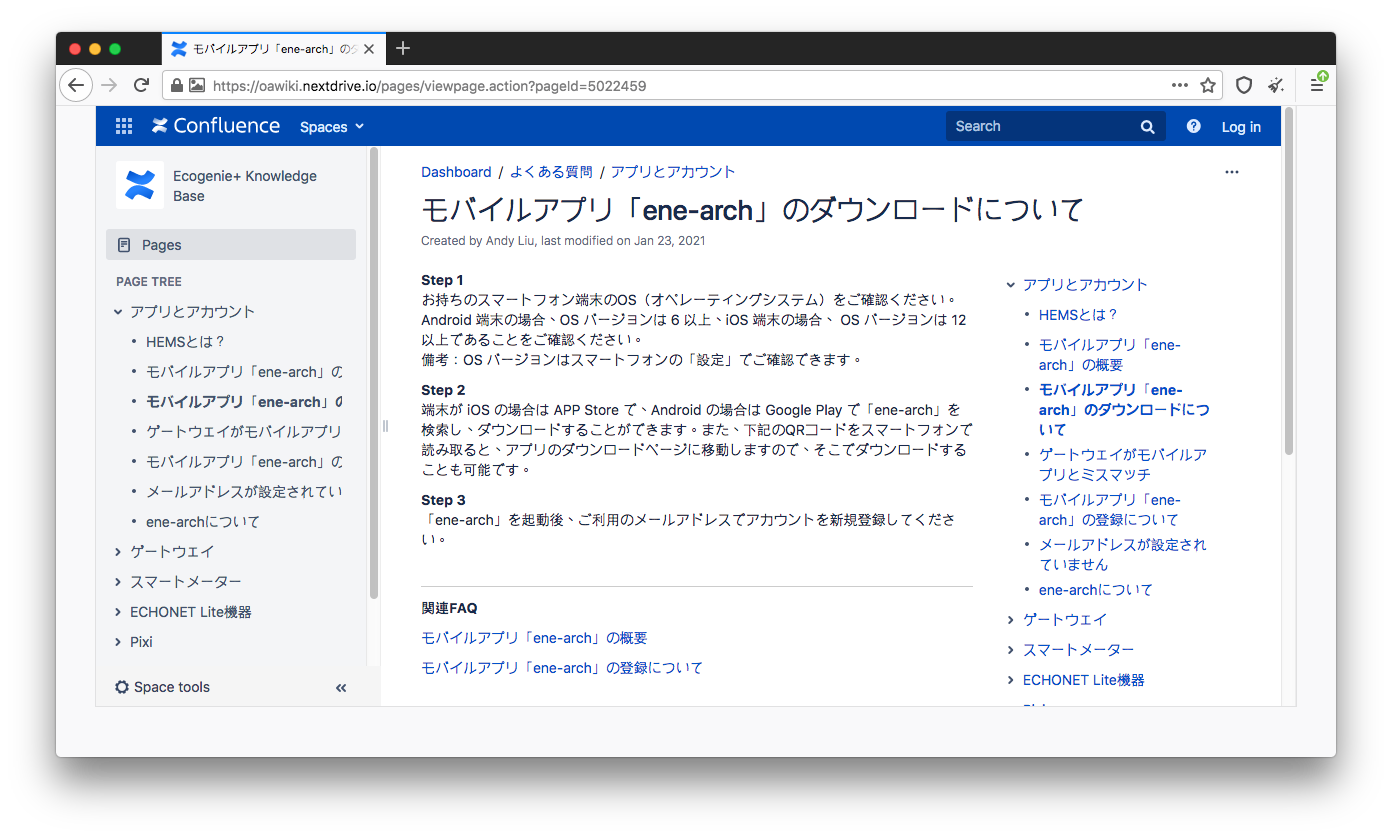
Task: Open メールアドレスが設定されてい in the left page tree
Action: (x=244, y=492)
